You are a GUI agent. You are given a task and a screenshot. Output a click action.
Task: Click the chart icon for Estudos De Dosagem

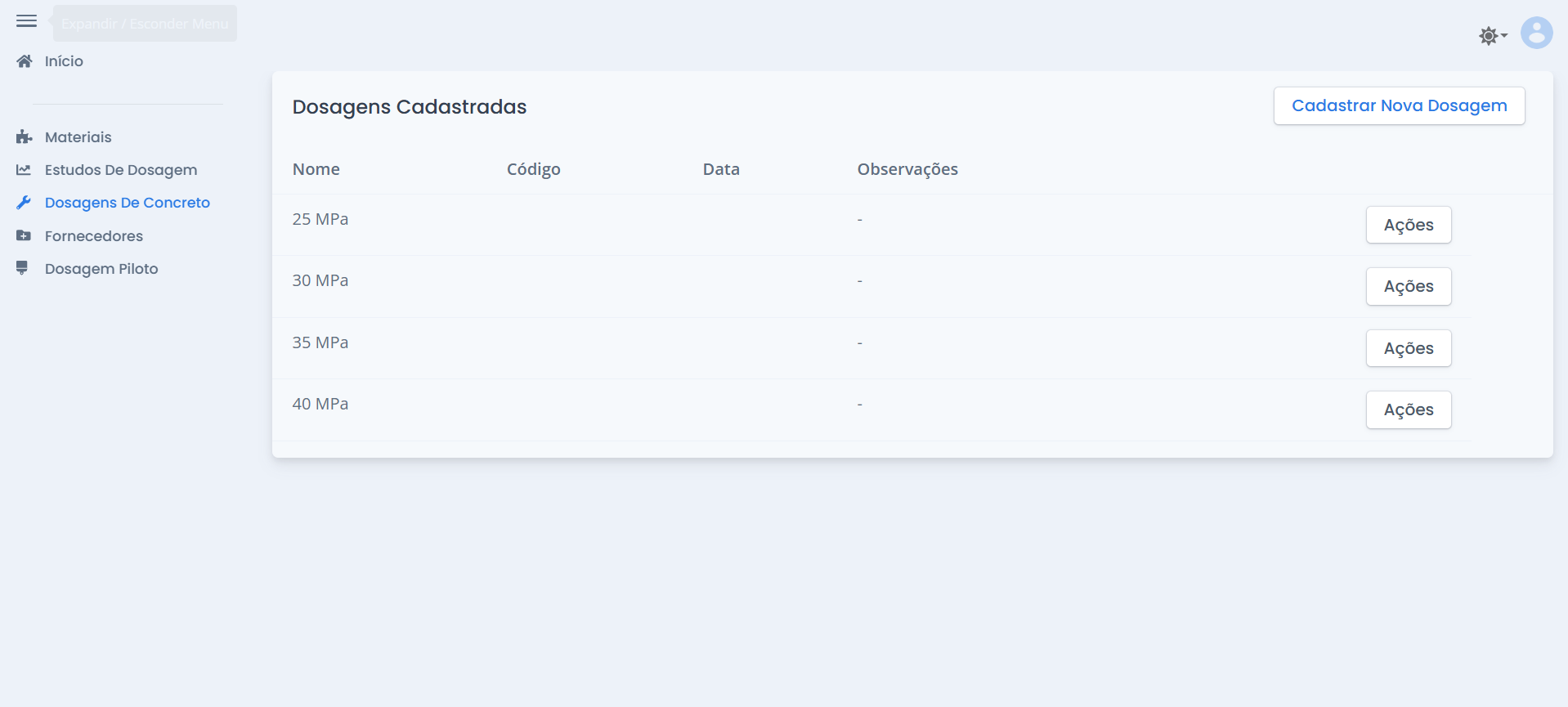[24, 170]
